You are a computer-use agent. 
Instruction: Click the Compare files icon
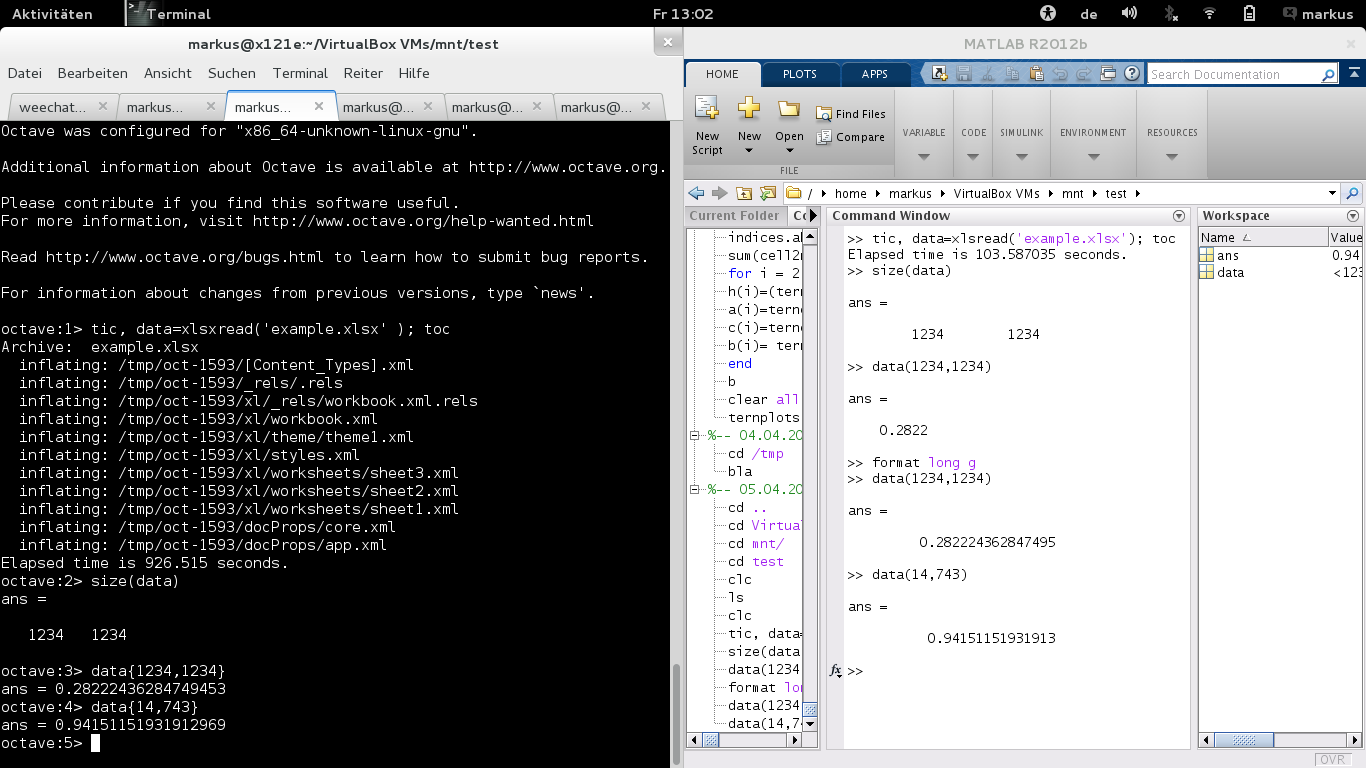(x=824, y=138)
